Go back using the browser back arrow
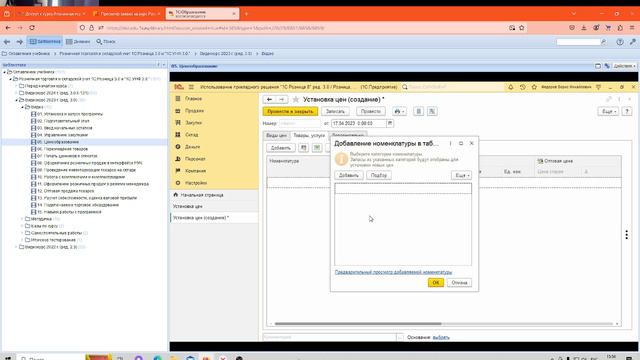The image size is (640, 360). 8,28
